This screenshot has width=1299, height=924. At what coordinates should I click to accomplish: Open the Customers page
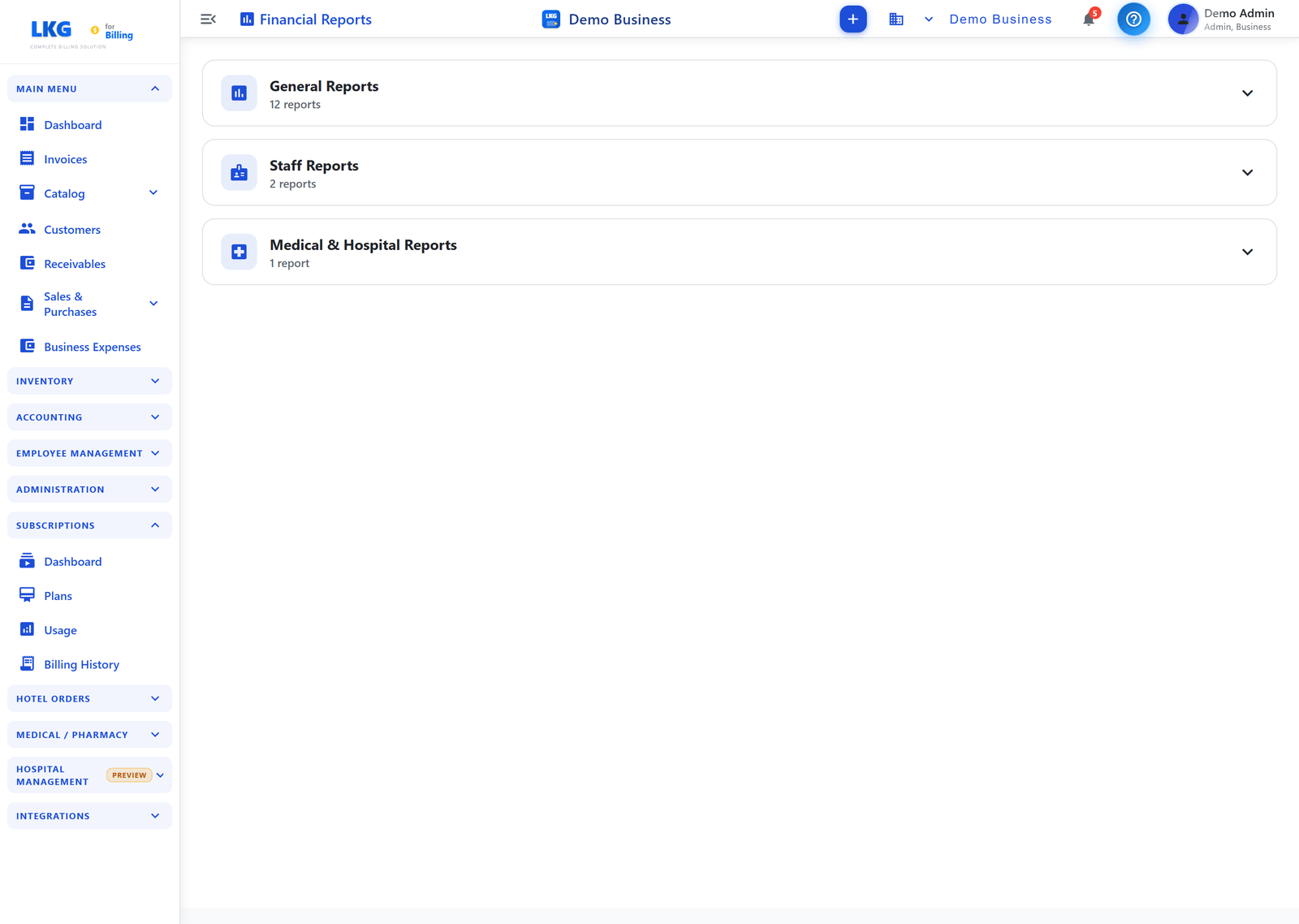[72, 230]
